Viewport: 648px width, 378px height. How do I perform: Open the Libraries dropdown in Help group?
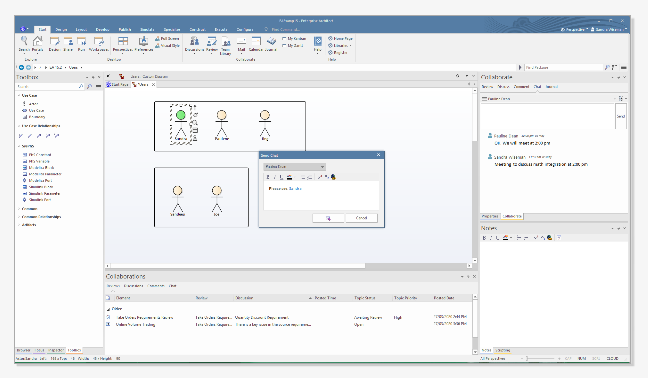click(340, 45)
